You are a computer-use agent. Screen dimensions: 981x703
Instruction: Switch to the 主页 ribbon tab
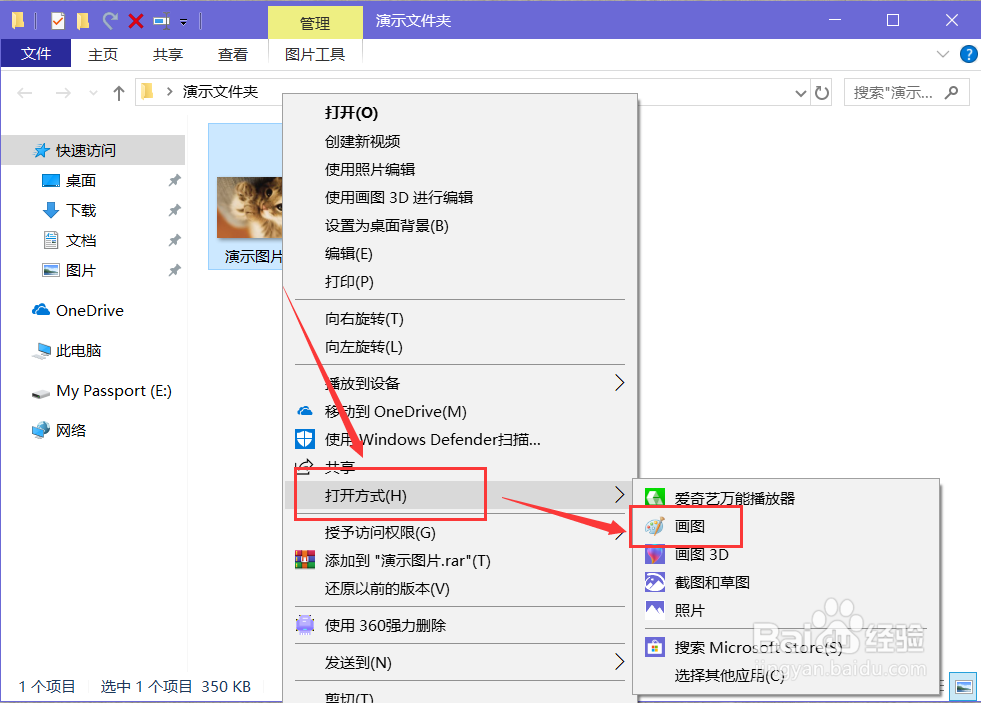coord(103,54)
